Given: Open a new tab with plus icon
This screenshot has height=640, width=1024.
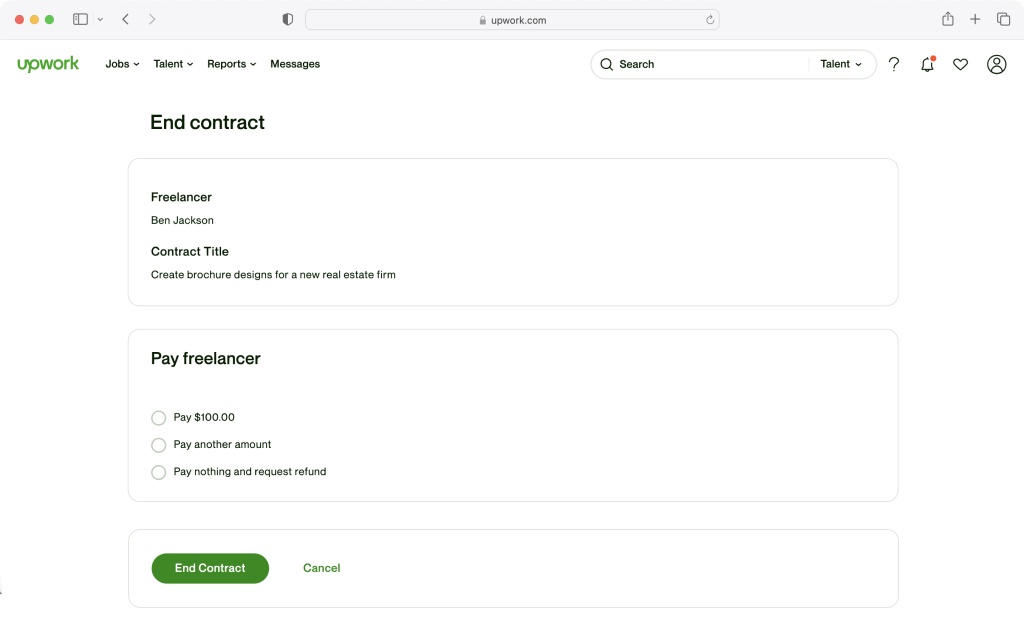Looking at the screenshot, I should point(975,19).
